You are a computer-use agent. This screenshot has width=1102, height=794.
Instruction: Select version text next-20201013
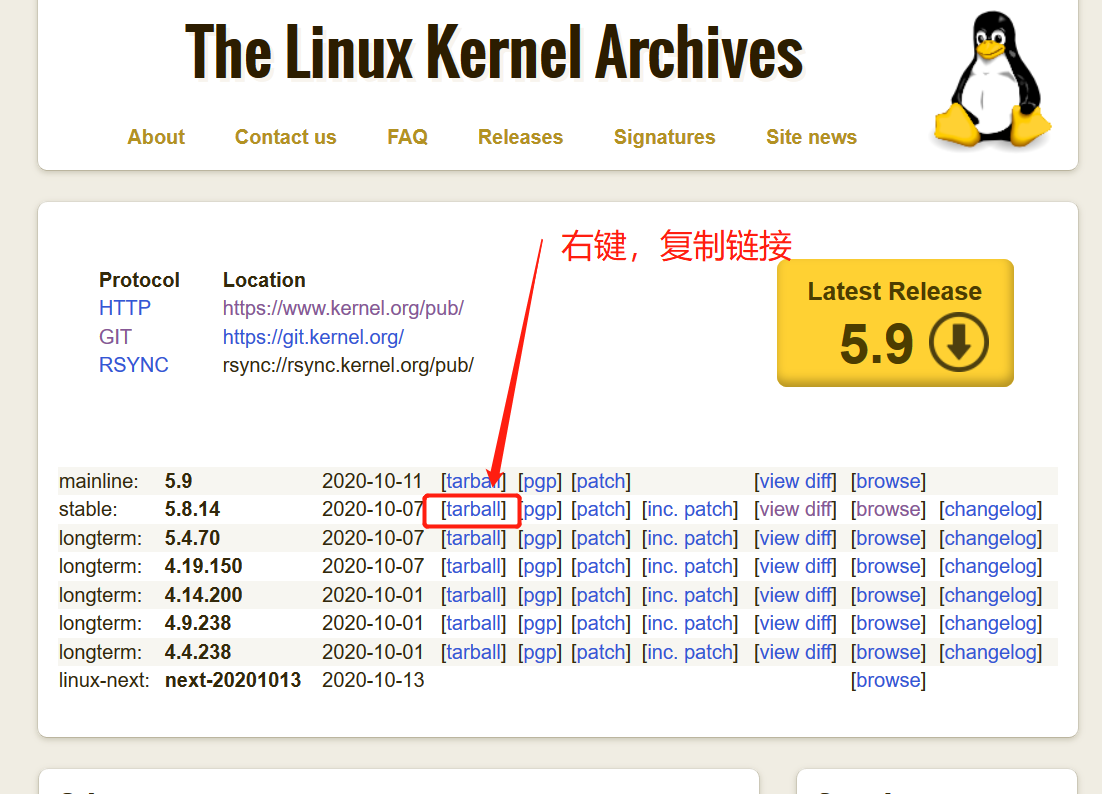click(233, 680)
